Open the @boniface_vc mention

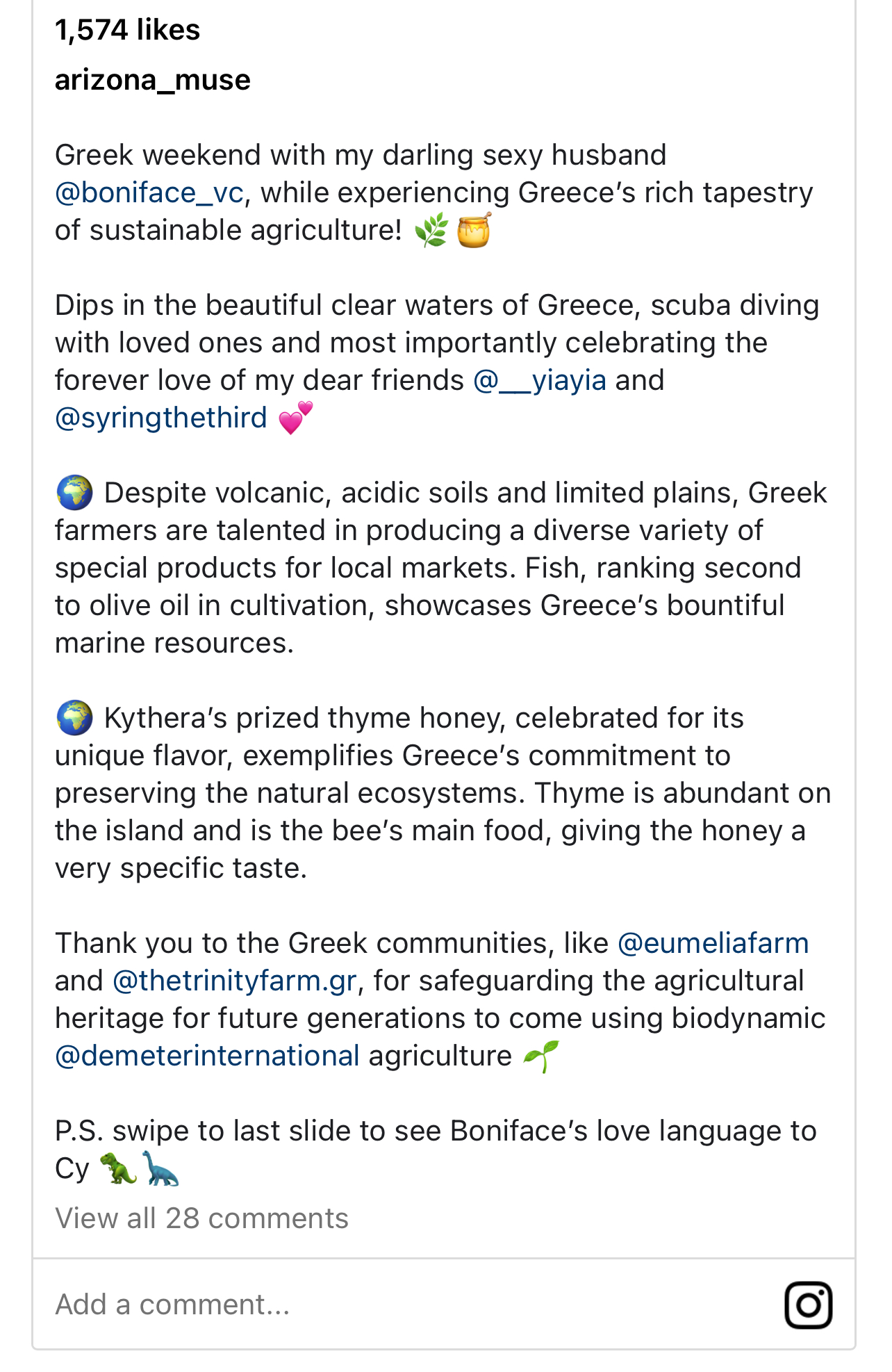tap(149, 193)
